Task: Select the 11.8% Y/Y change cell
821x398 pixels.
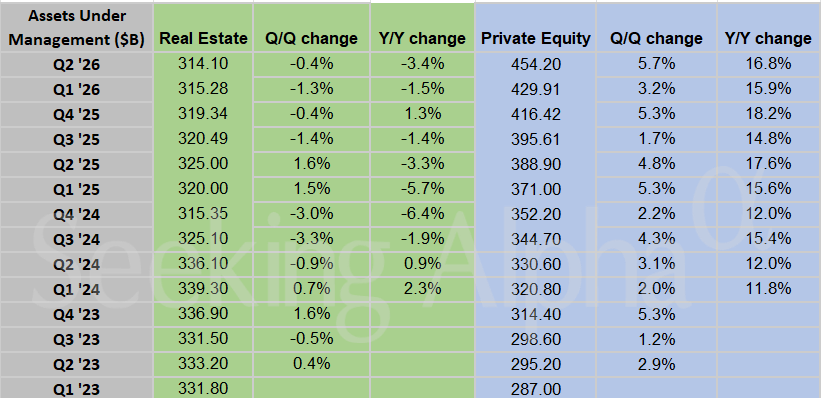Action: [x=768, y=290]
